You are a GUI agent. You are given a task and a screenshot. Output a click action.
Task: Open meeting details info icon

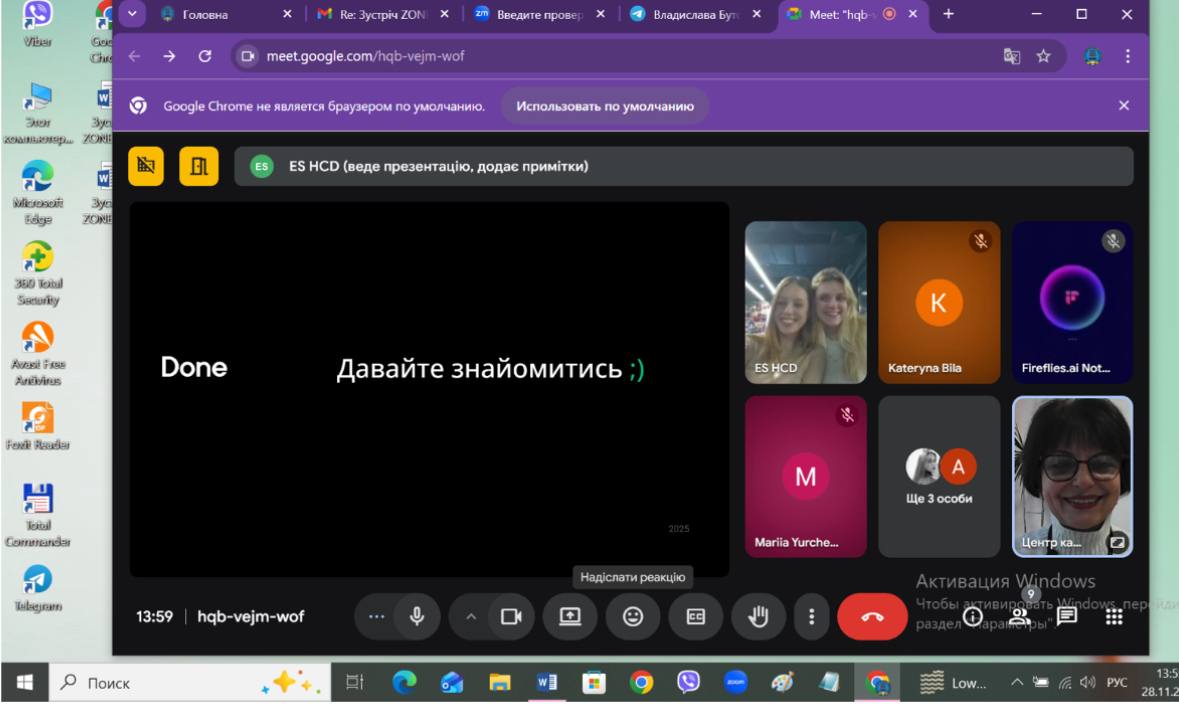[x=972, y=617]
